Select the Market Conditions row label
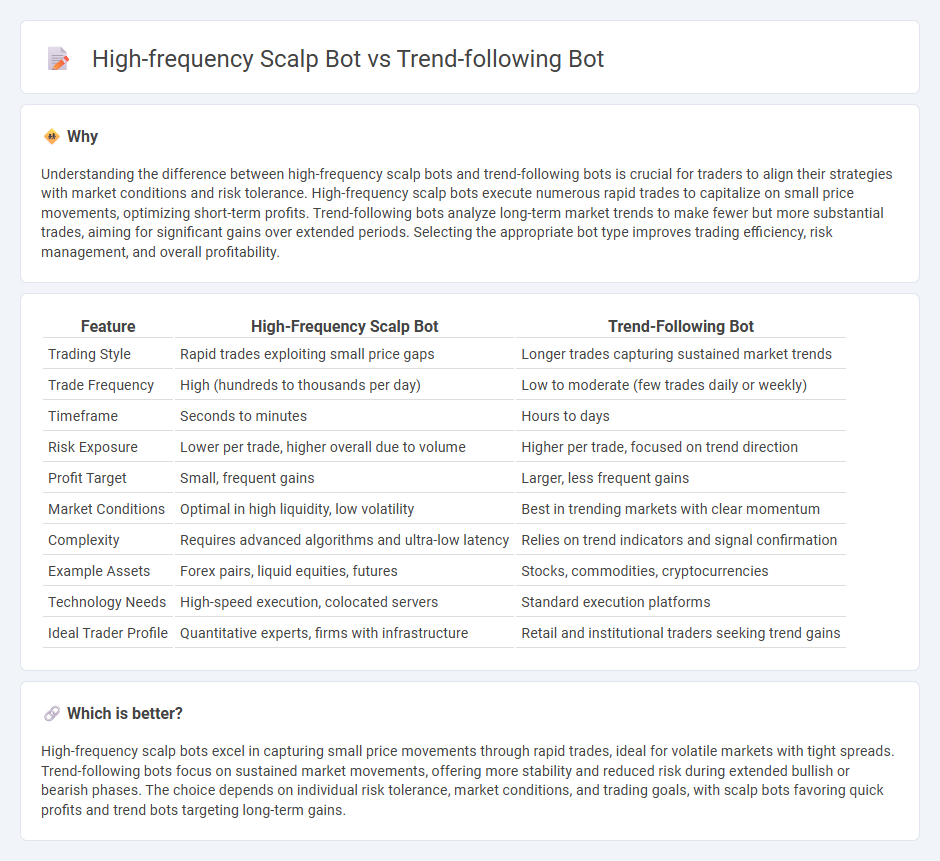The height and width of the screenshot is (861, 940). pyautogui.click(x=106, y=509)
